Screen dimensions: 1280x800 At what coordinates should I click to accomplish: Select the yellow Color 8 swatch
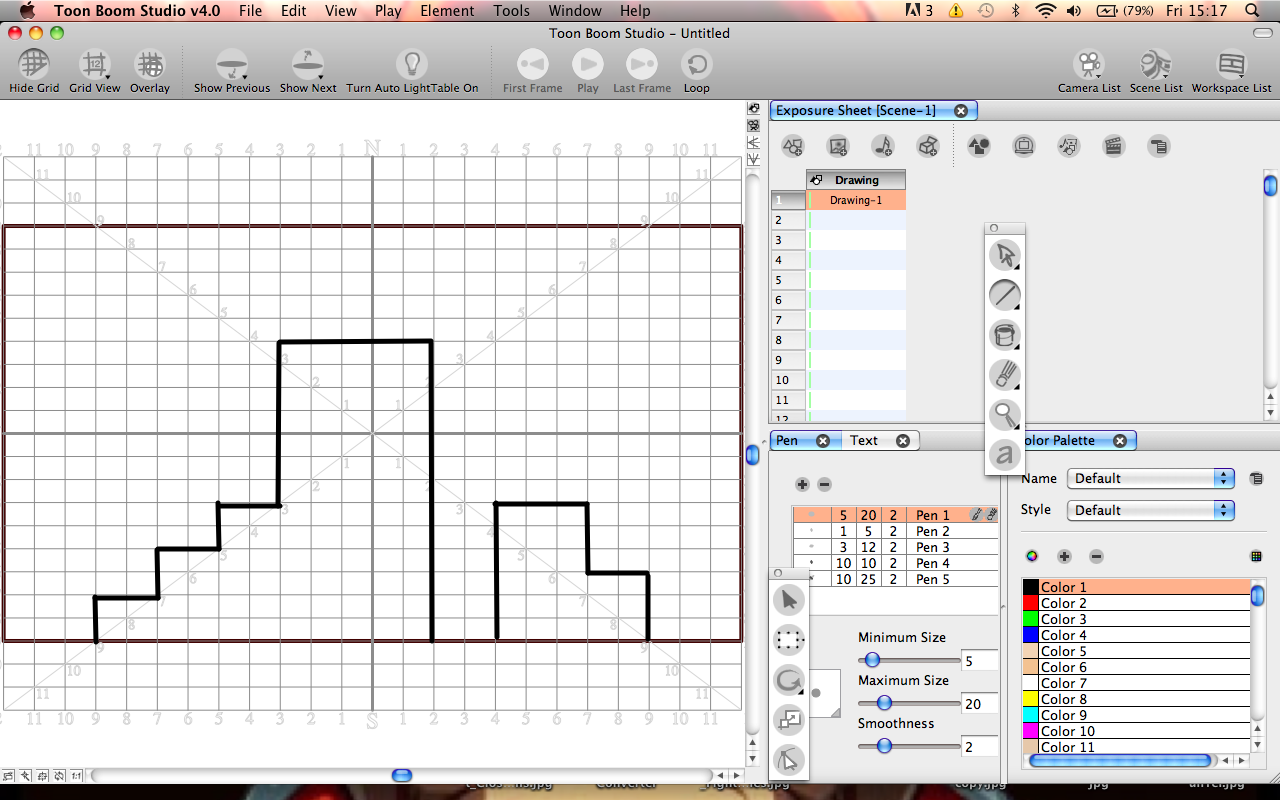point(1031,699)
